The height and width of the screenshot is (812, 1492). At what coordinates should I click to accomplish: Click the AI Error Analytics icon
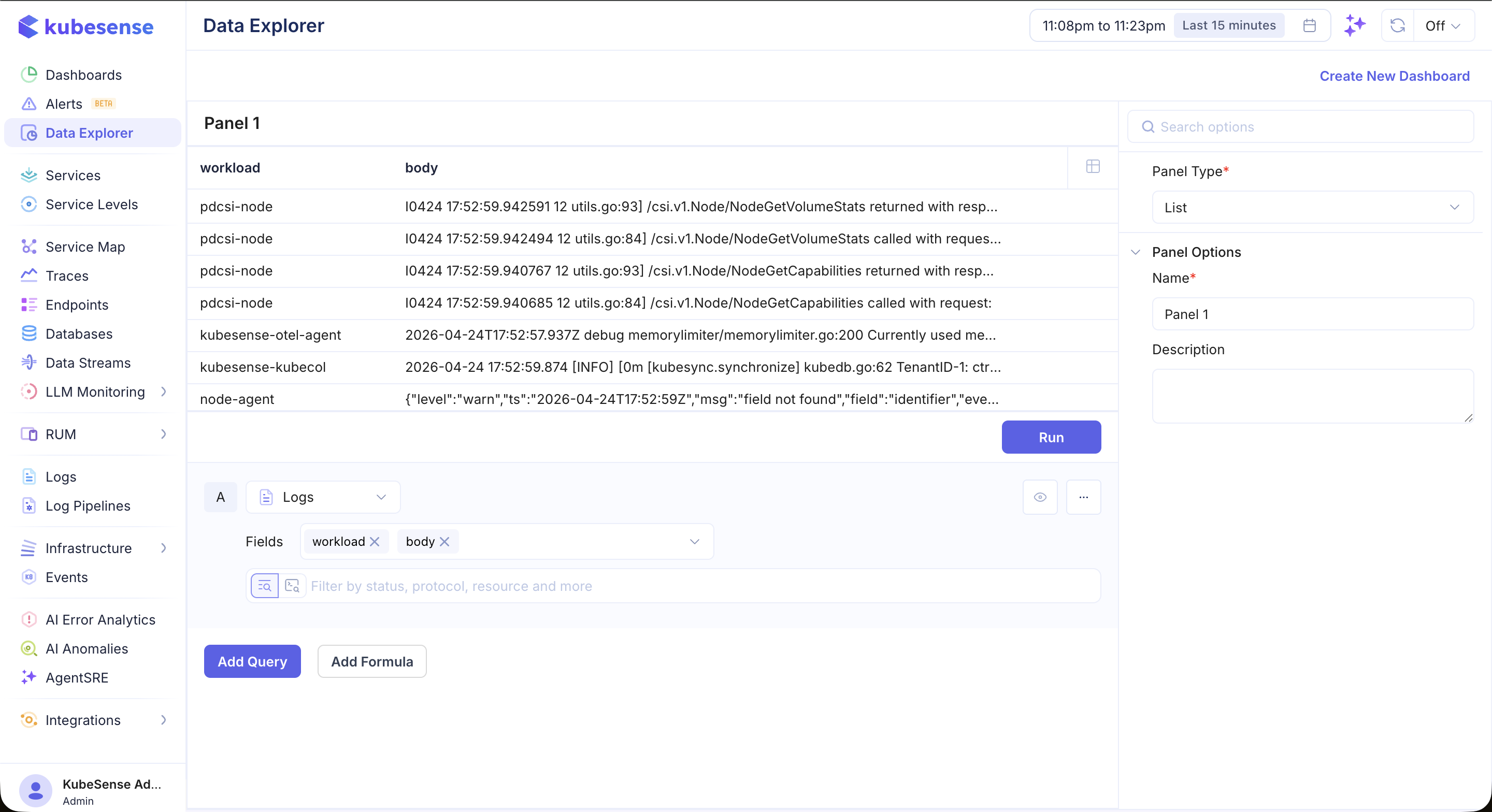[x=28, y=620]
